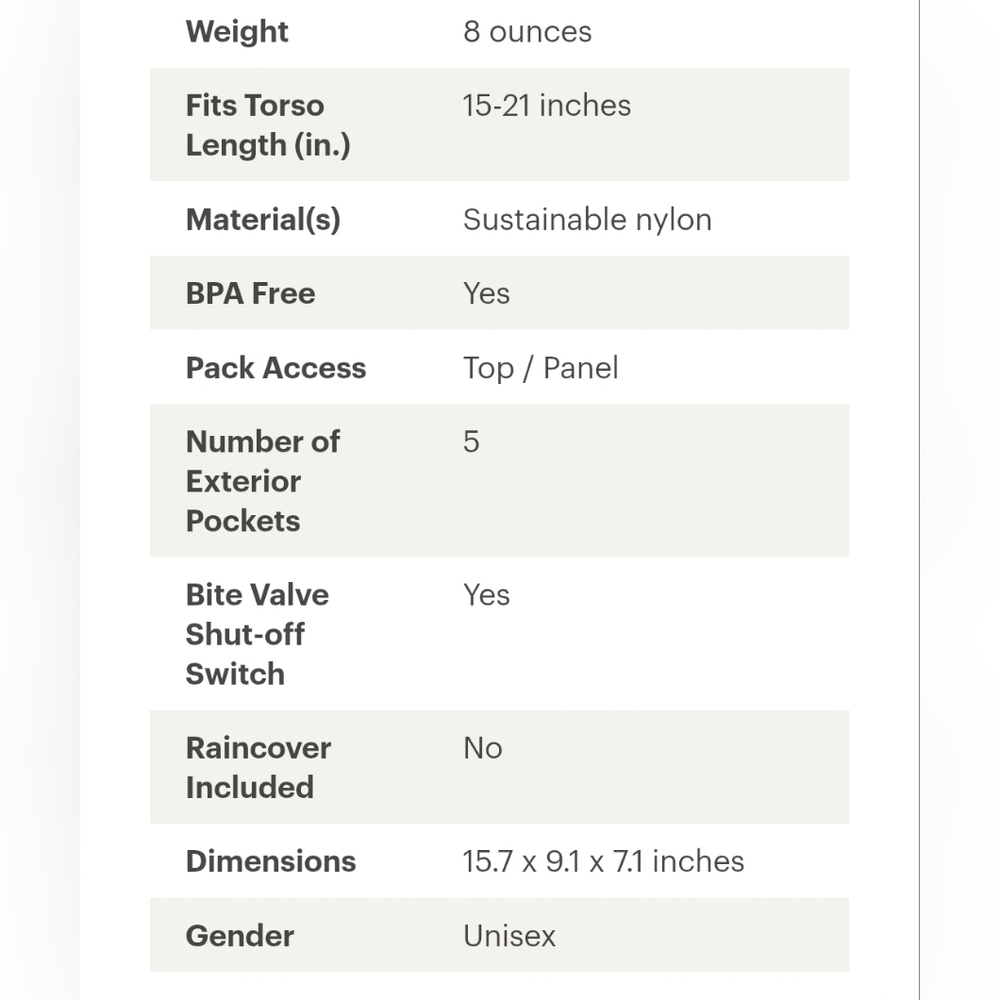Click the 15-21 inches value
This screenshot has height=1000, width=1000.
coord(547,105)
